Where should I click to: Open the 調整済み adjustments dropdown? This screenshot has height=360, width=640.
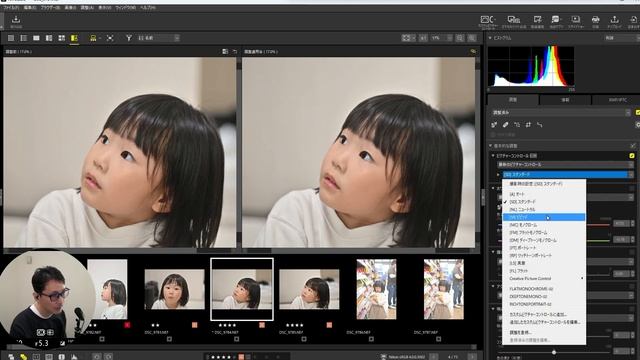click(561, 112)
